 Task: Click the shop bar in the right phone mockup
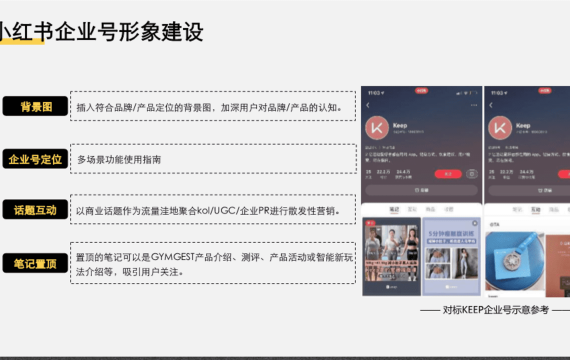coord(529,190)
